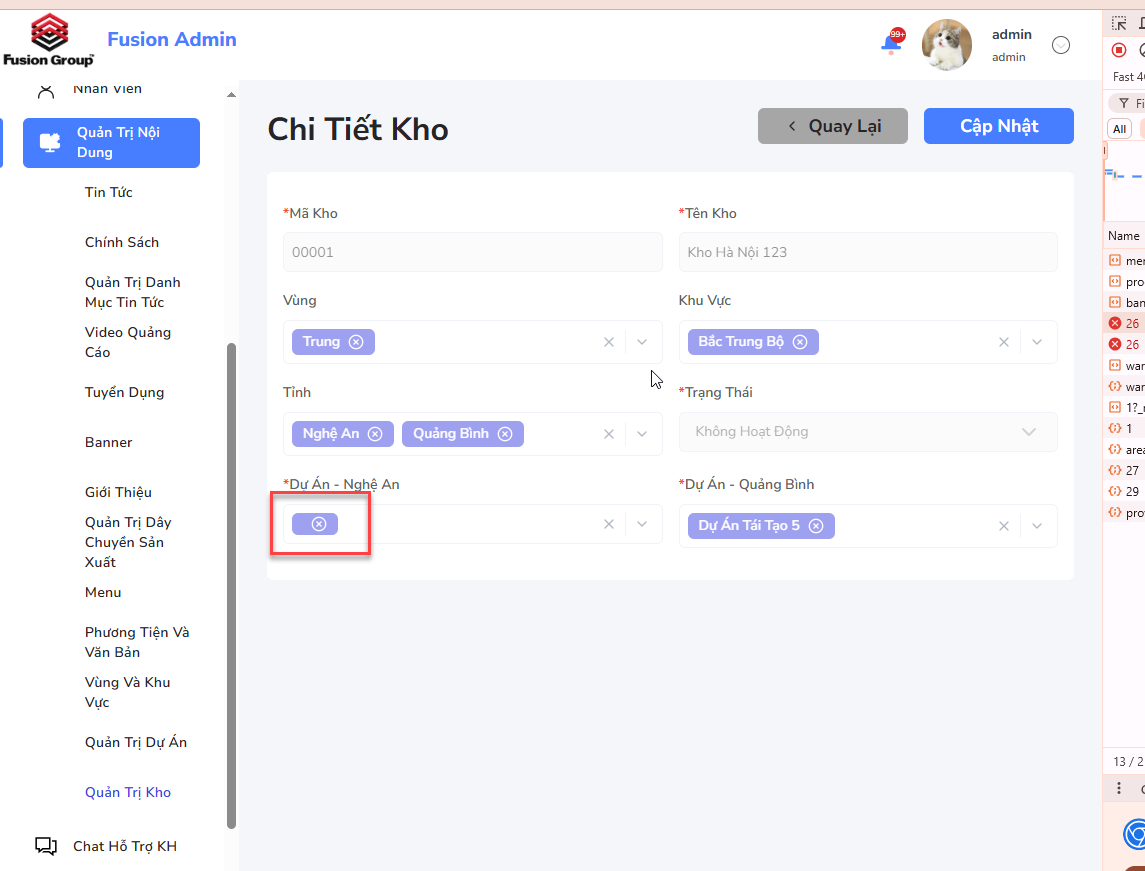Open the Trạng Thái dropdown
This screenshot has width=1145, height=871.
[x=868, y=431]
